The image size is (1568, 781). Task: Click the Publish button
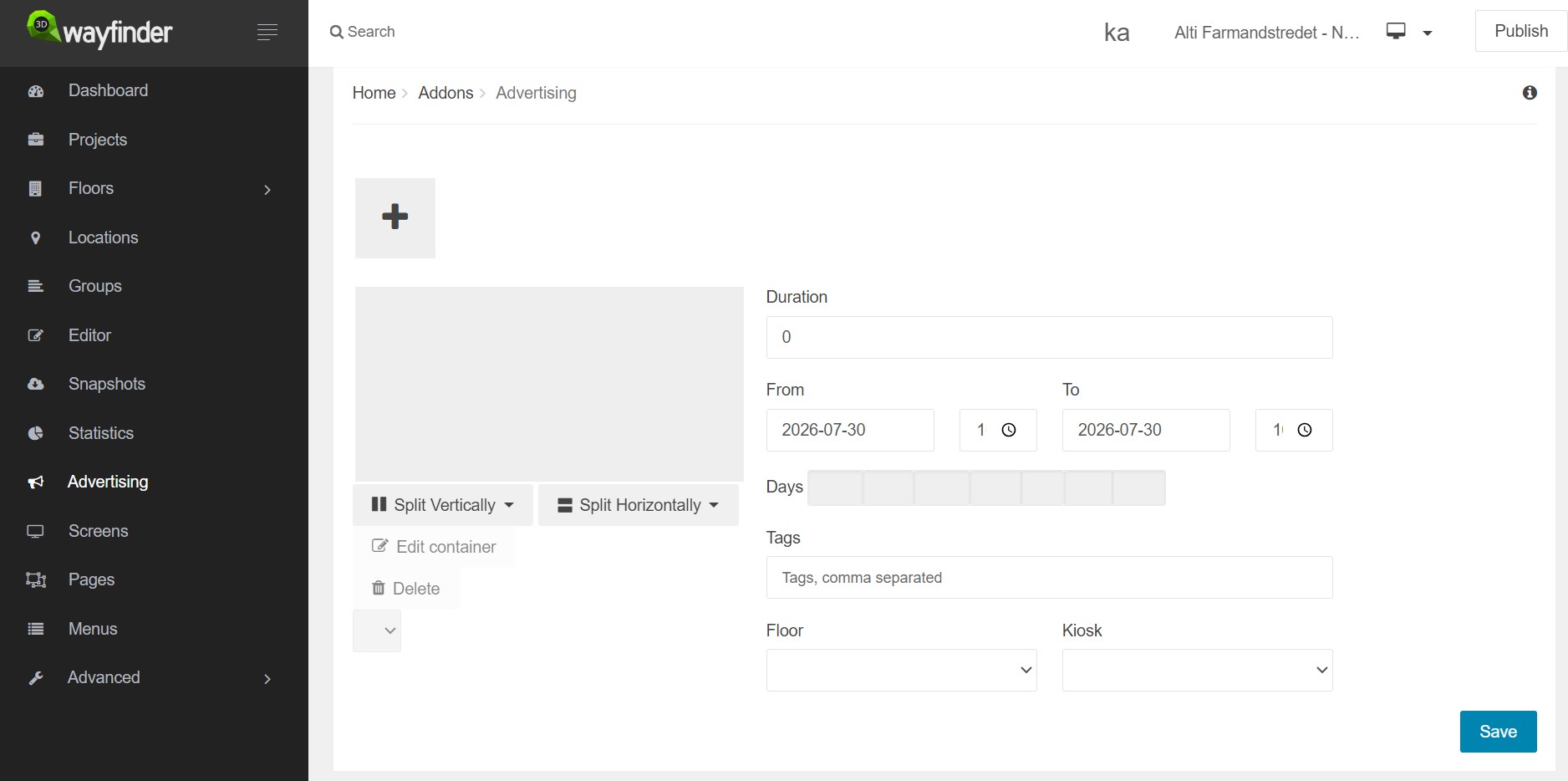[x=1520, y=31]
